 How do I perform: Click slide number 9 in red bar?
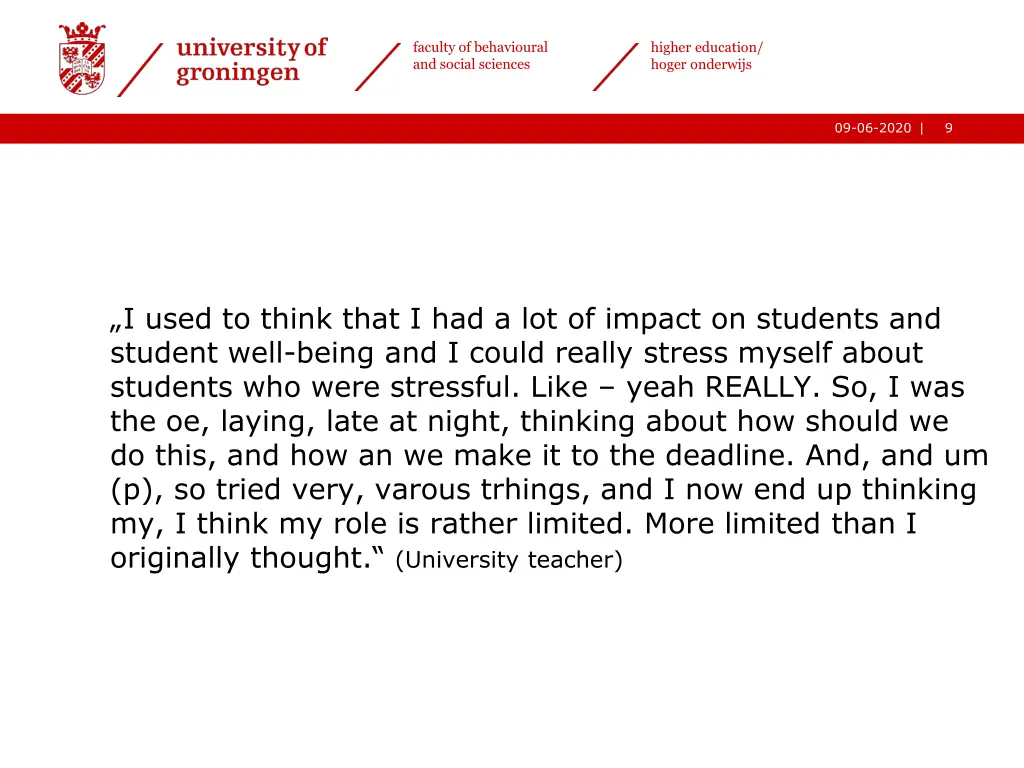pyautogui.click(x=948, y=128)
